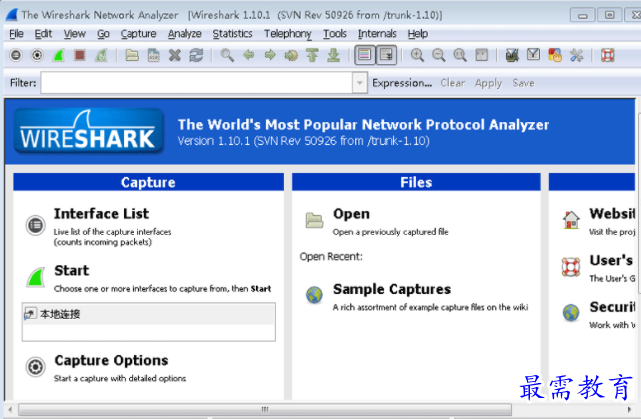This screenshot has height=419, width=641.
Task: Open coloring rules toolbar icon
Action: [x=555, y=55]
